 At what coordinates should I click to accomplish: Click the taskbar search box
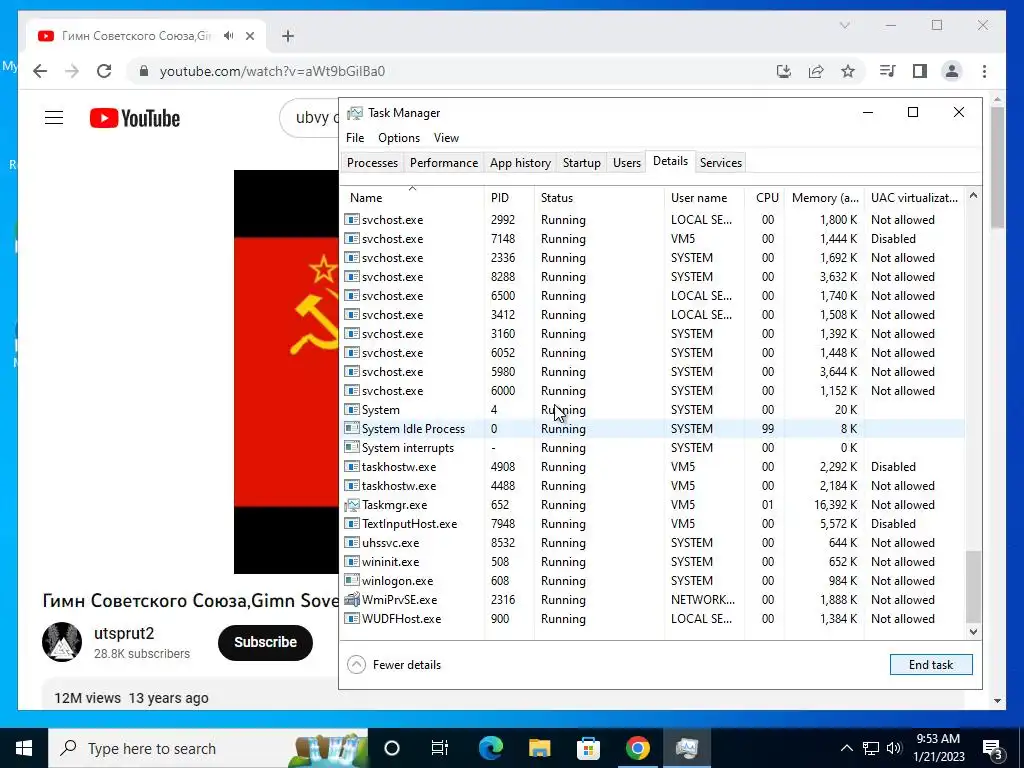tap(208, 748)
